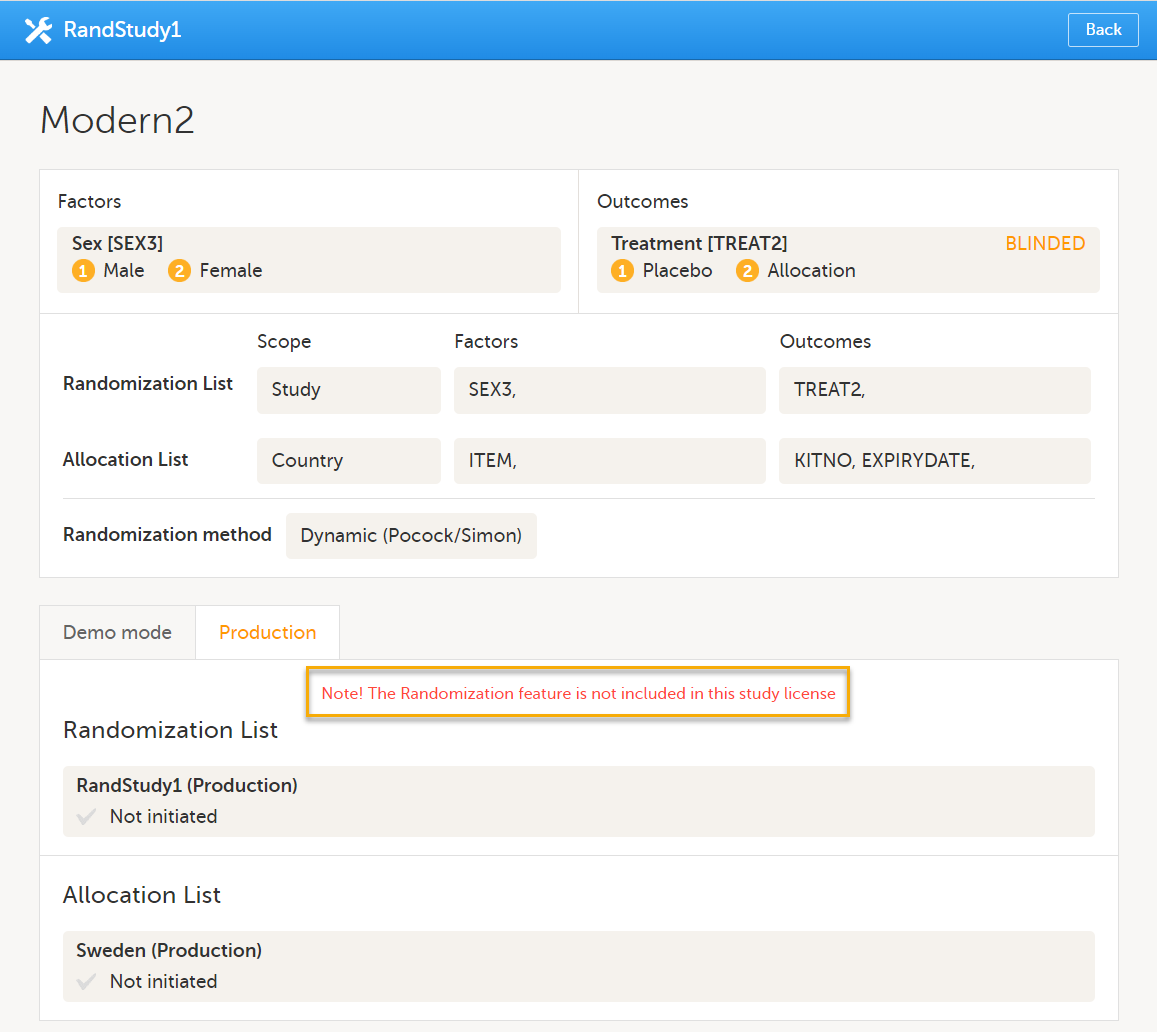The height and width of the screenshot is (1032, 1157).
Task: Click the Study scope field
Action: (348, 390)
